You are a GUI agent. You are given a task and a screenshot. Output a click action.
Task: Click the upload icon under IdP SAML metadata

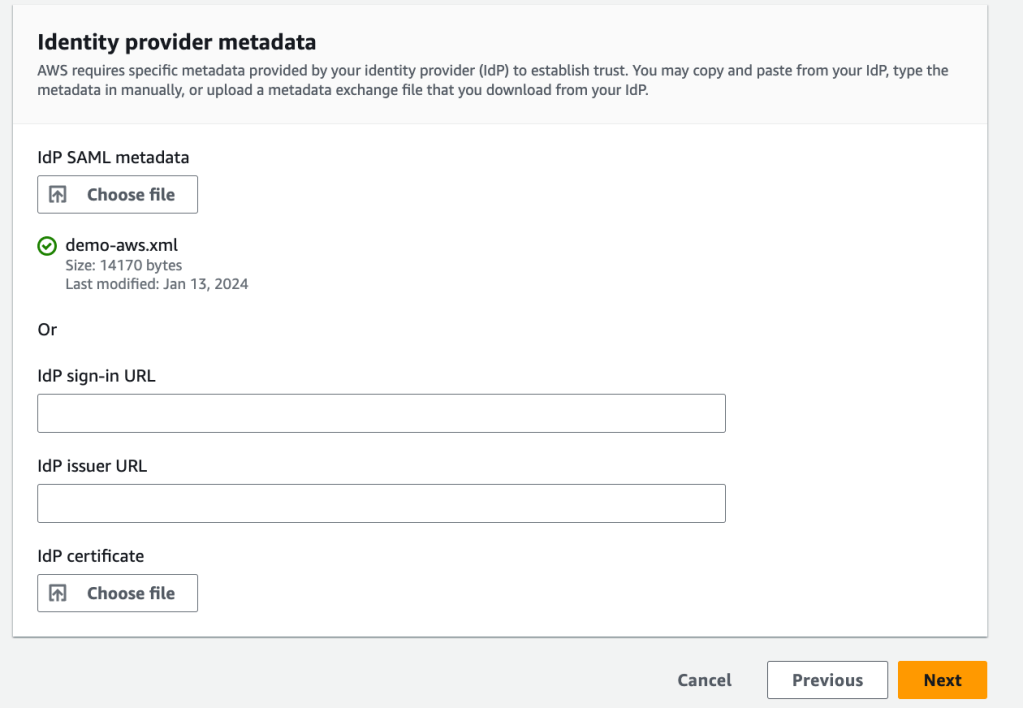58,195
